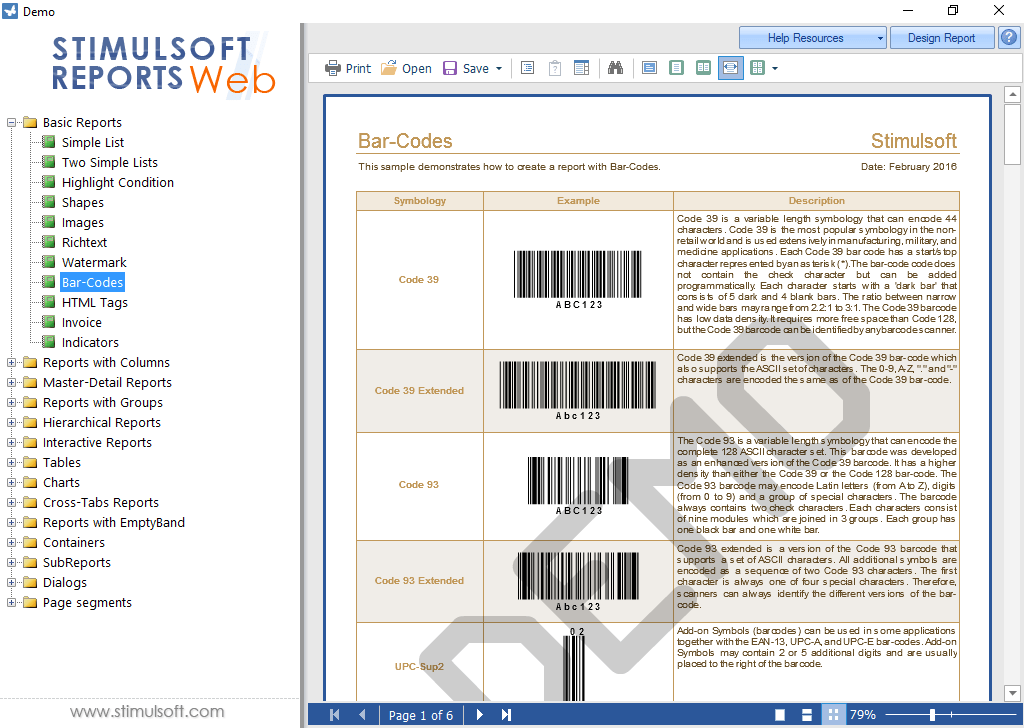The image size is (1024, 728).
Task: Switch to single page view mode
Action: pyautogui.click(x=651, y=68)
